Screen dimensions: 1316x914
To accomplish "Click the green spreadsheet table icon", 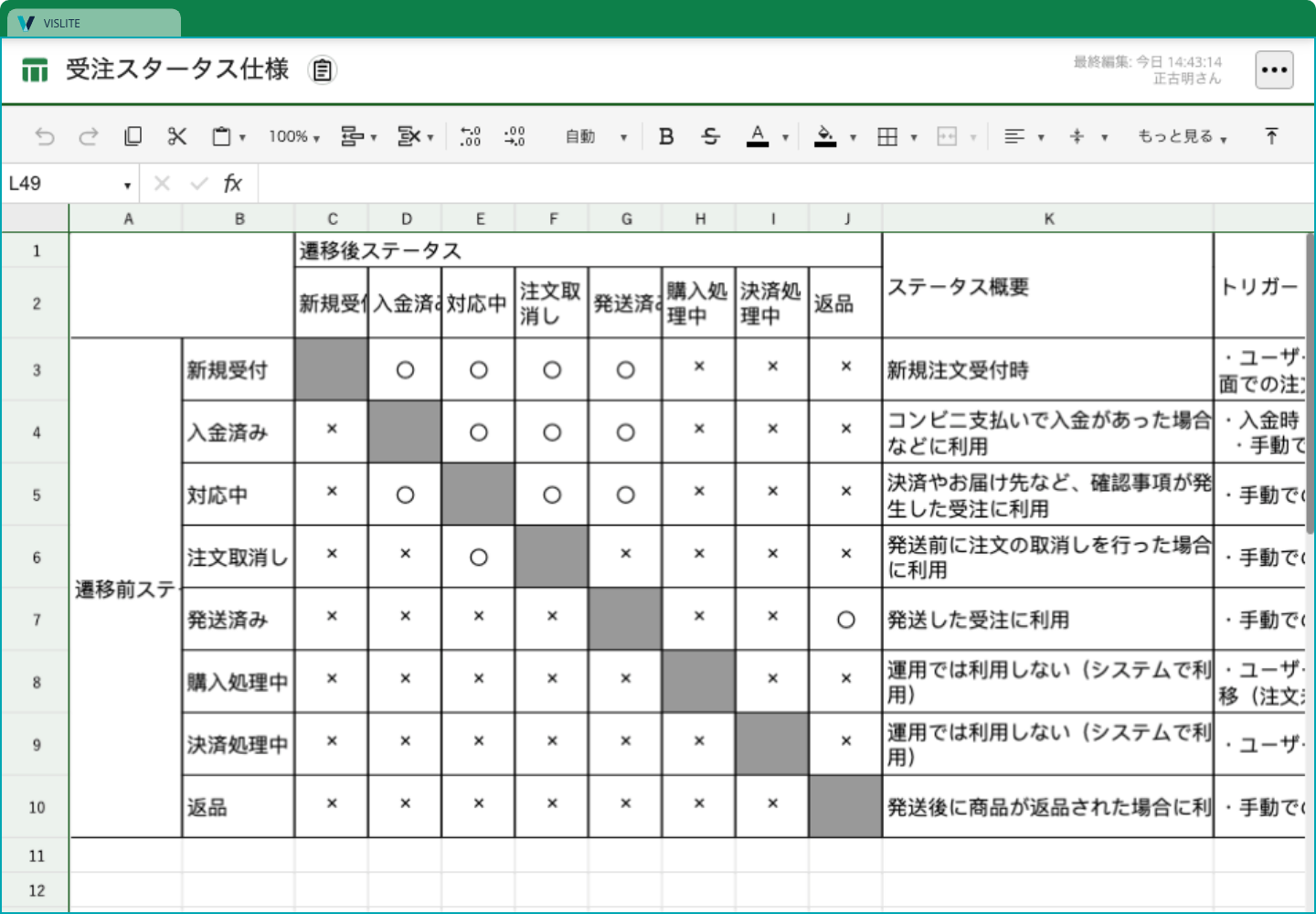I will click(x=35, y=69).
